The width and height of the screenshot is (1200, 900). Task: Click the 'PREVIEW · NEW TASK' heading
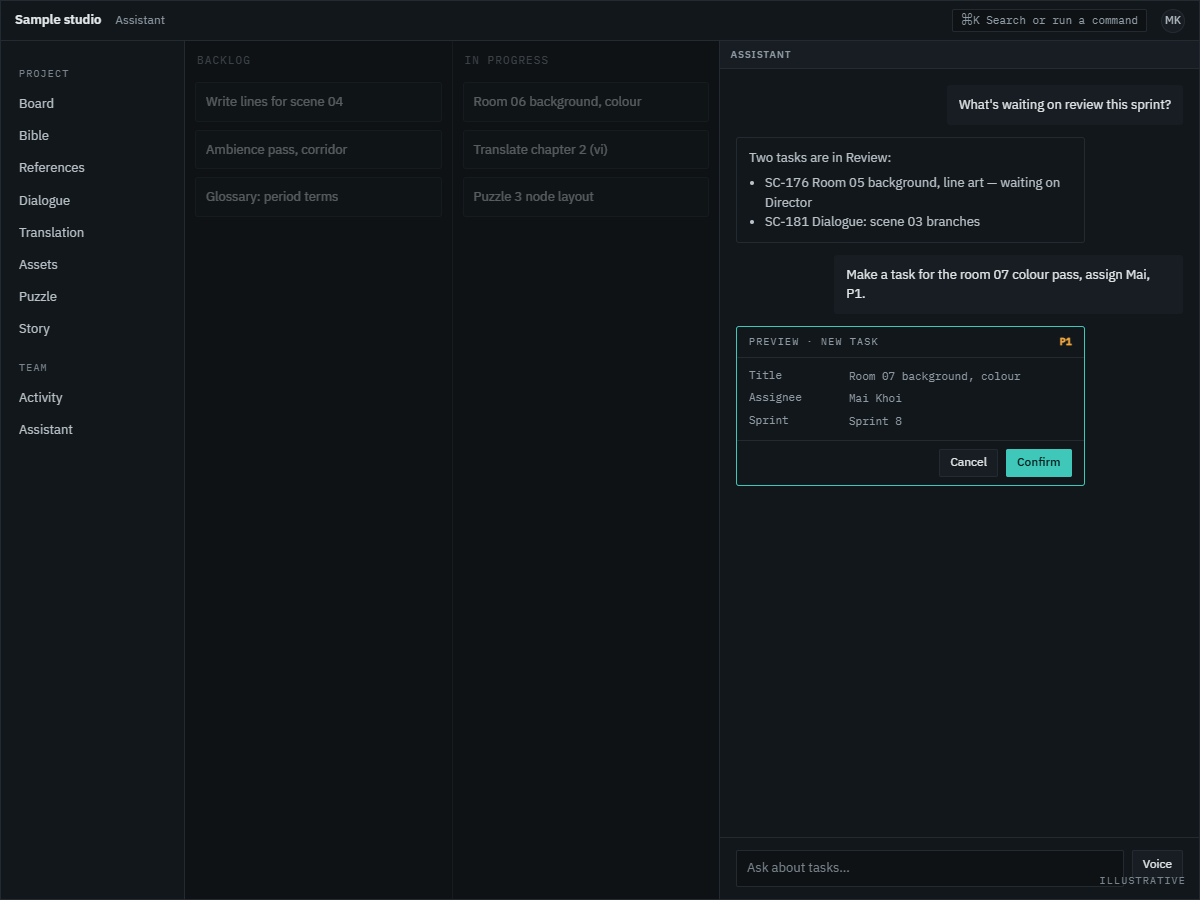coord(814,342)
